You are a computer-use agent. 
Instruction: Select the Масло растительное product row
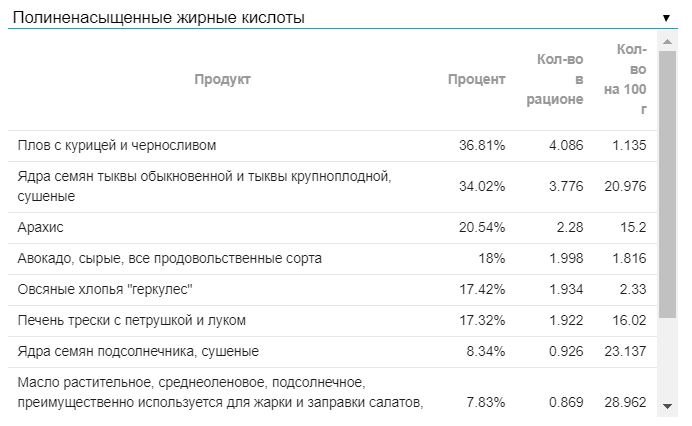tap(220, 393)
